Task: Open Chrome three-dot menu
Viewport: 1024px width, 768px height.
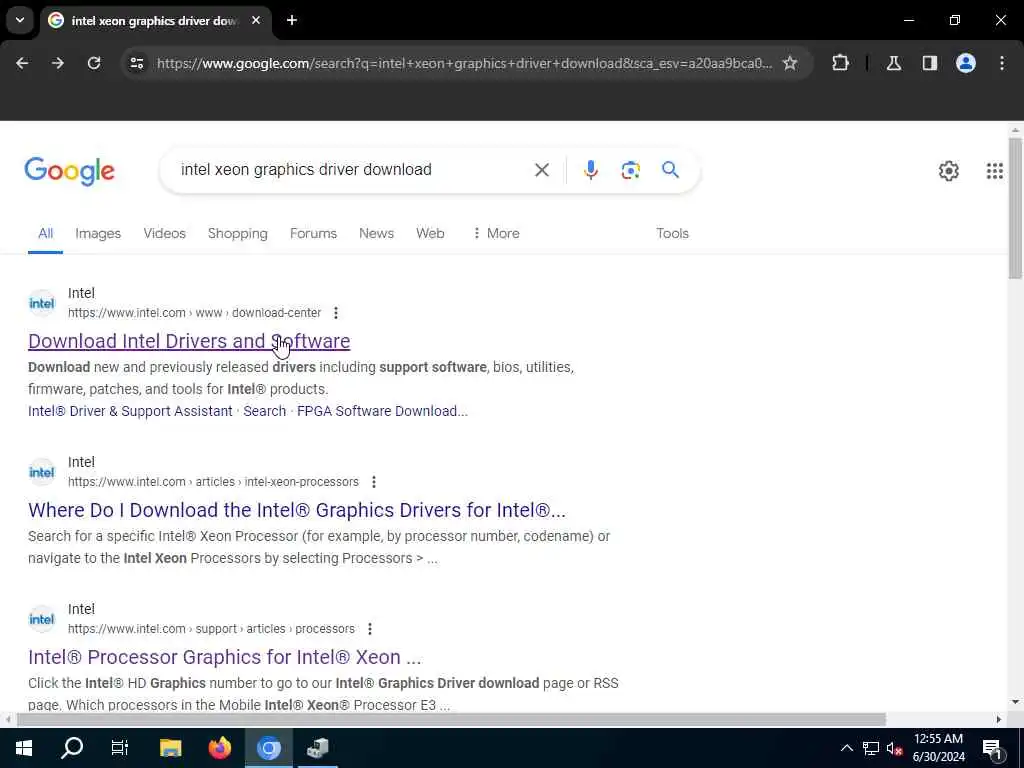Action: point(1002,63)
